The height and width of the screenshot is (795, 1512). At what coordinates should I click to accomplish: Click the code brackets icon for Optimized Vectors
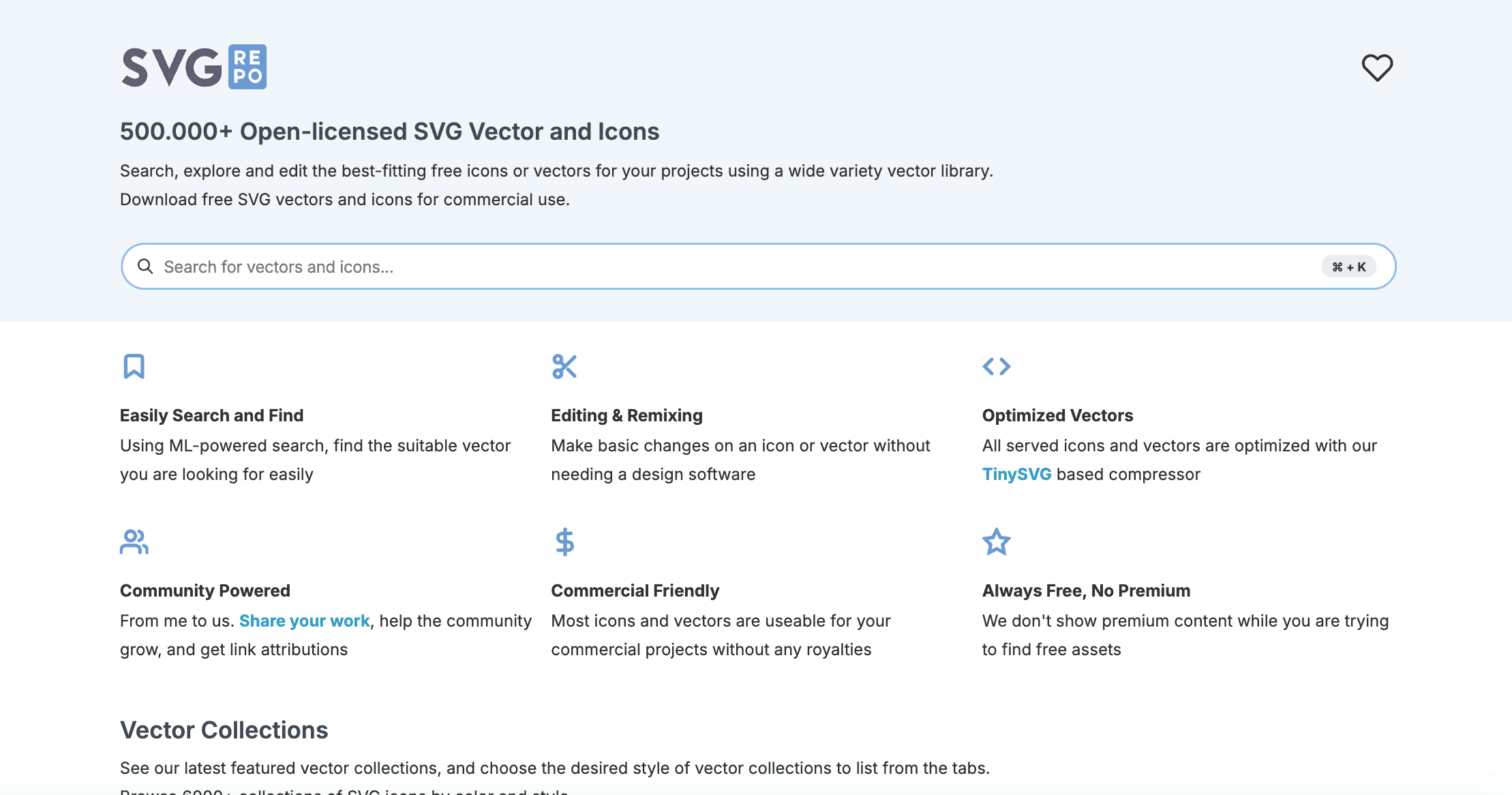coord(997,366)
